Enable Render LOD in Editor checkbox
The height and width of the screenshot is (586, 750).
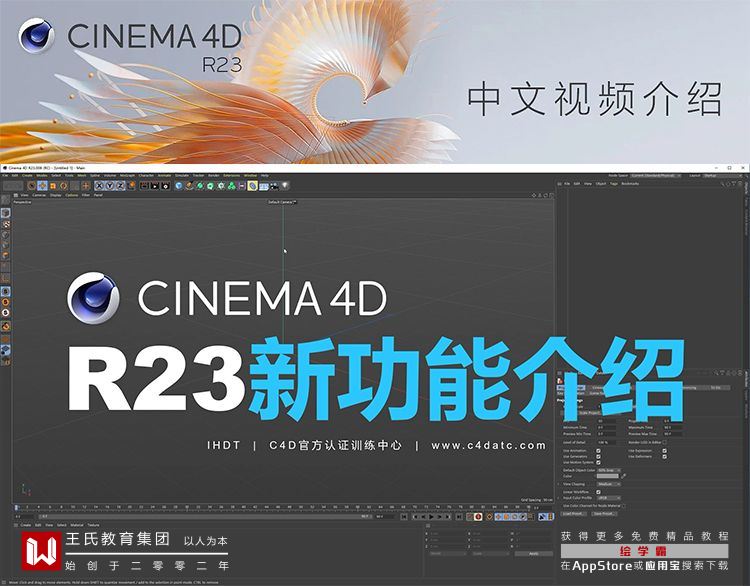664,442
